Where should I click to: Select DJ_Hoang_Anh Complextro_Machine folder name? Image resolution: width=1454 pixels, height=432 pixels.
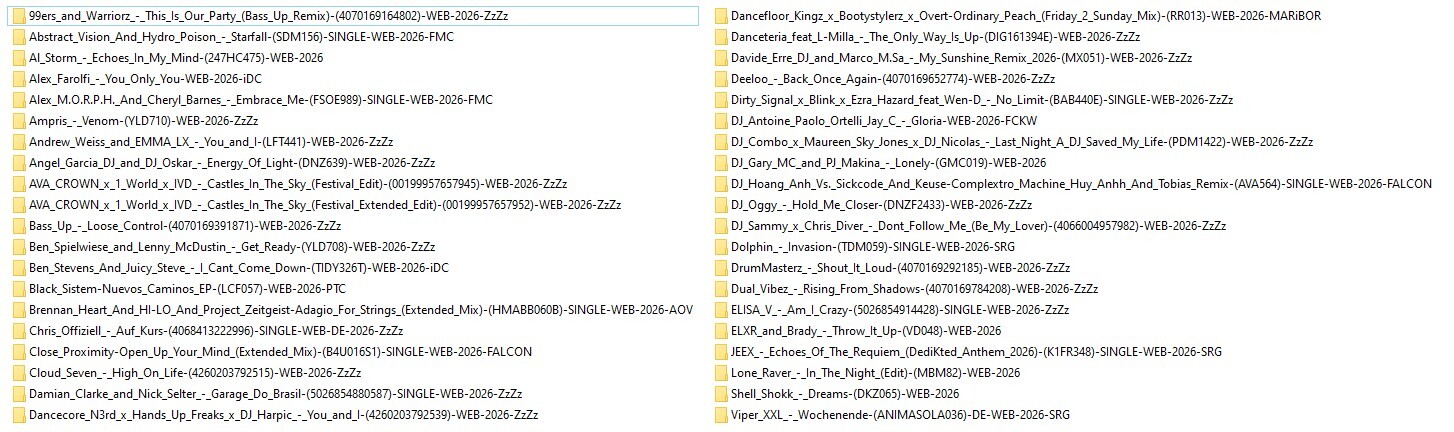(1081, 184)
